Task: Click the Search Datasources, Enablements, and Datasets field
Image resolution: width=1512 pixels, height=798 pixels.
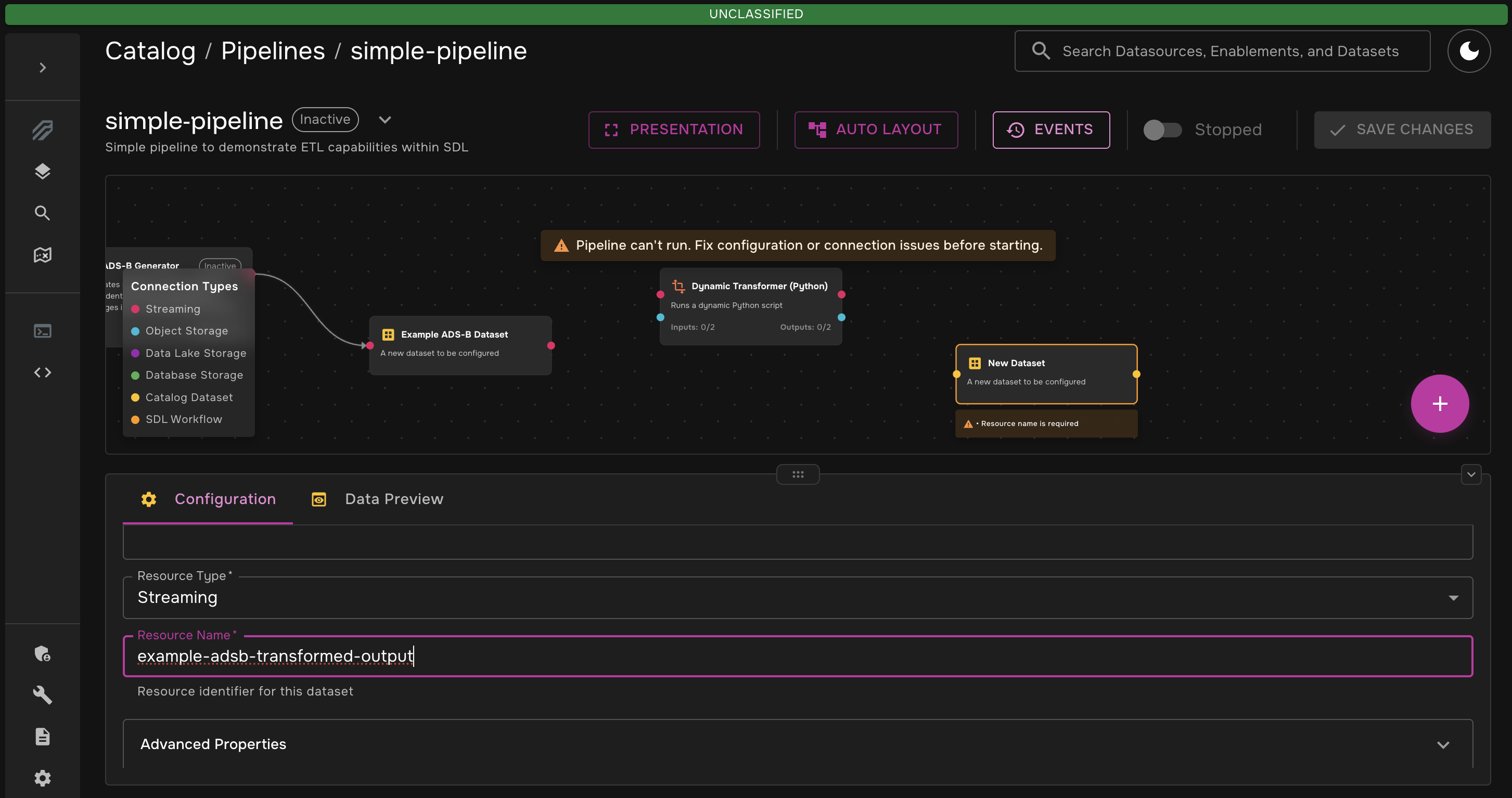Action: (x=1222, y=51)
